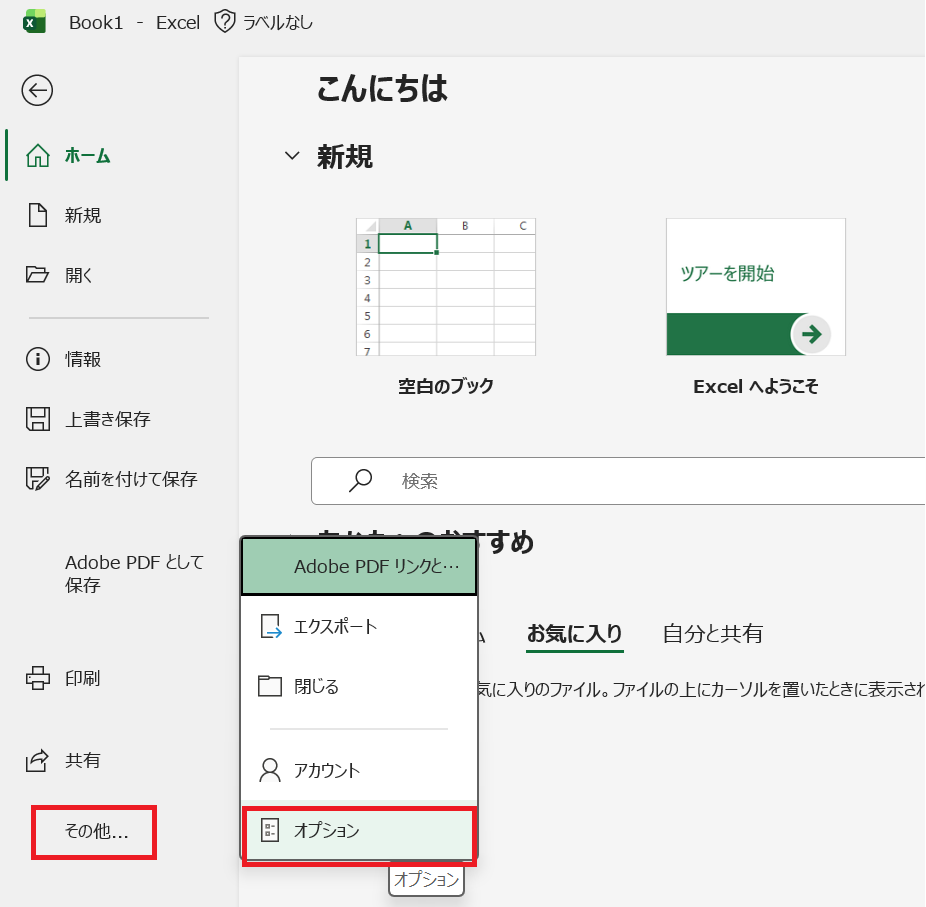Open その他... more menu
This screenshot has height=907, width=926.
(94, 831)
